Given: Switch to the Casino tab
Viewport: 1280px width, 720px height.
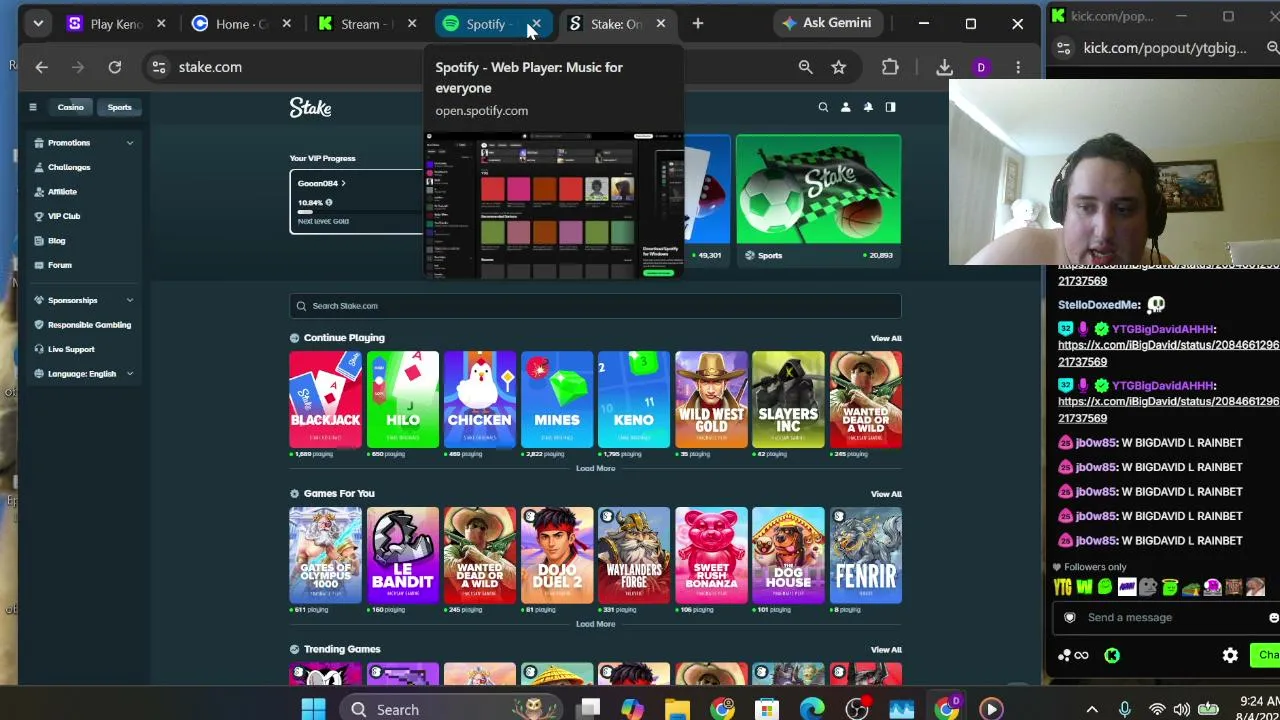Looking at the screenshot, I should 70,107.
